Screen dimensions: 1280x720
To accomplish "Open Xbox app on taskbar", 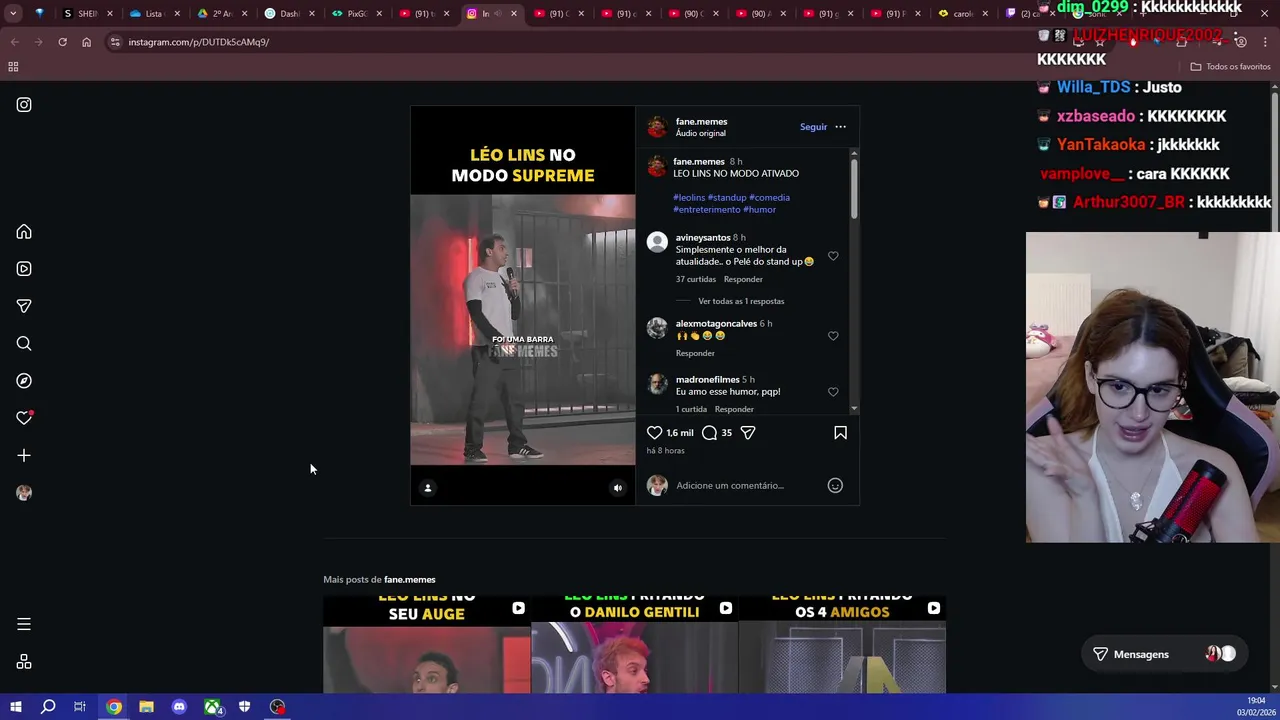I will click(212, 707).
